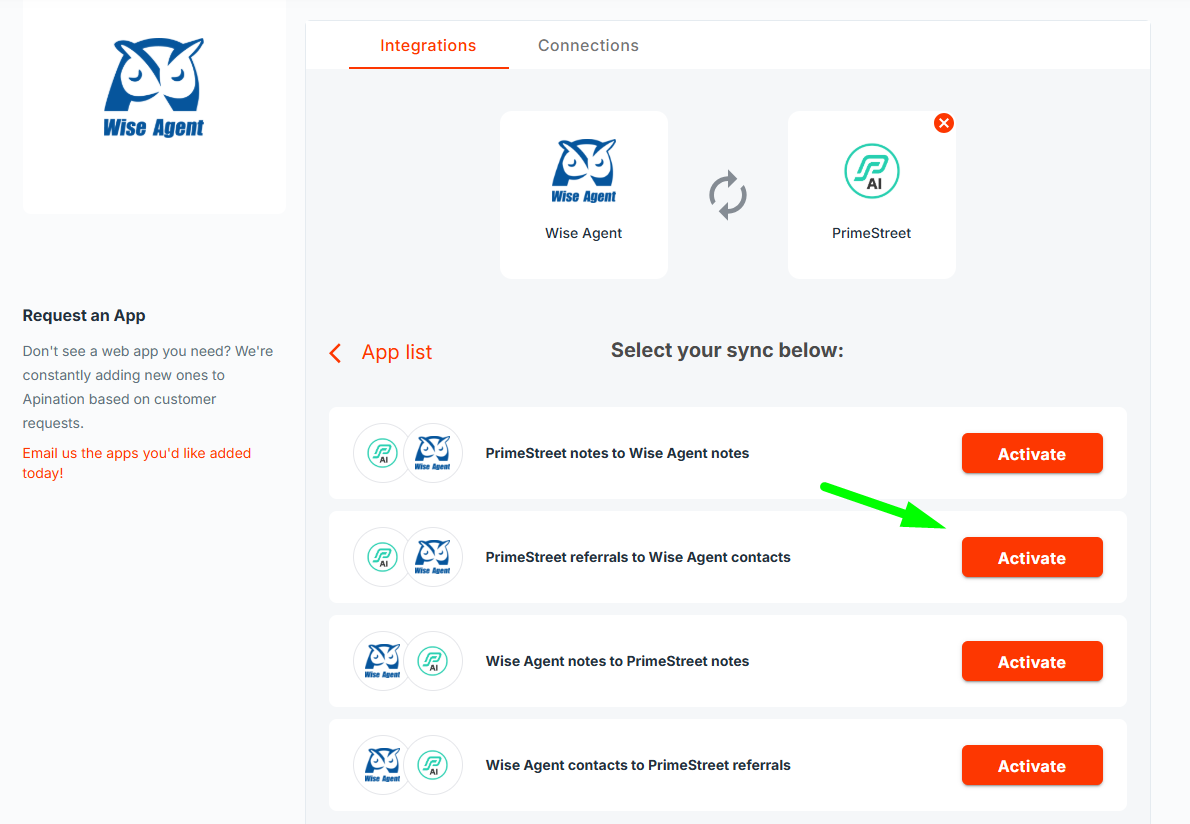Click Wise Agent icon in Wise Agent contacts row
The height and width of the screenshot is (824, 1190).
point(383,765)
